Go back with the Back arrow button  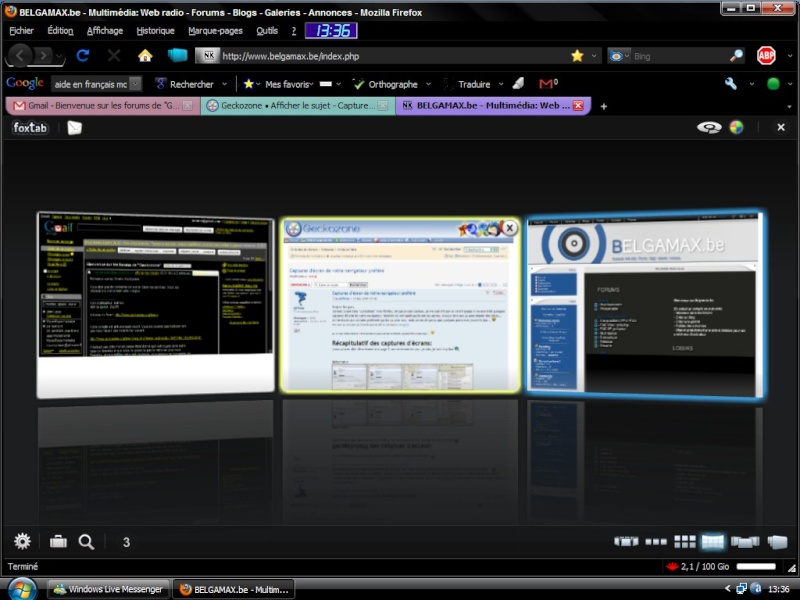click(x=20, y=56)
